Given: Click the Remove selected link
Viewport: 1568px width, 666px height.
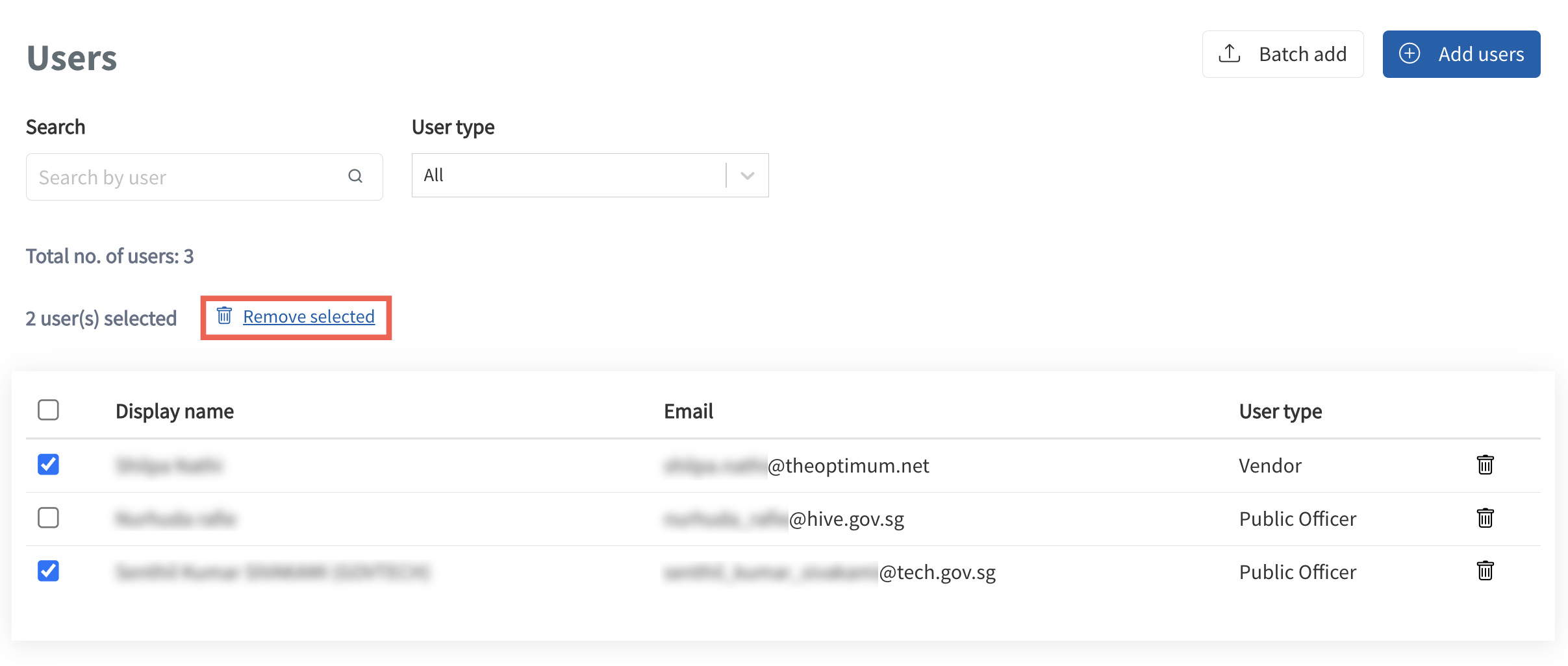Looking at the screenshot, I should 309,317.
